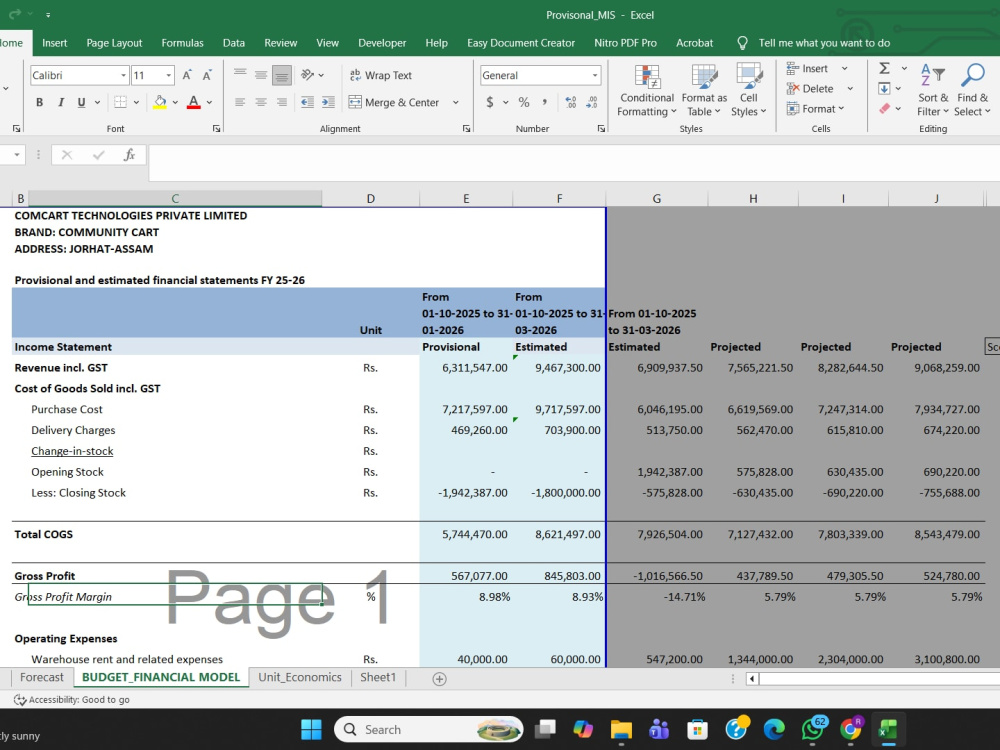
Task: Click the Windows taskbar Search box
Action: click(428, 729)
